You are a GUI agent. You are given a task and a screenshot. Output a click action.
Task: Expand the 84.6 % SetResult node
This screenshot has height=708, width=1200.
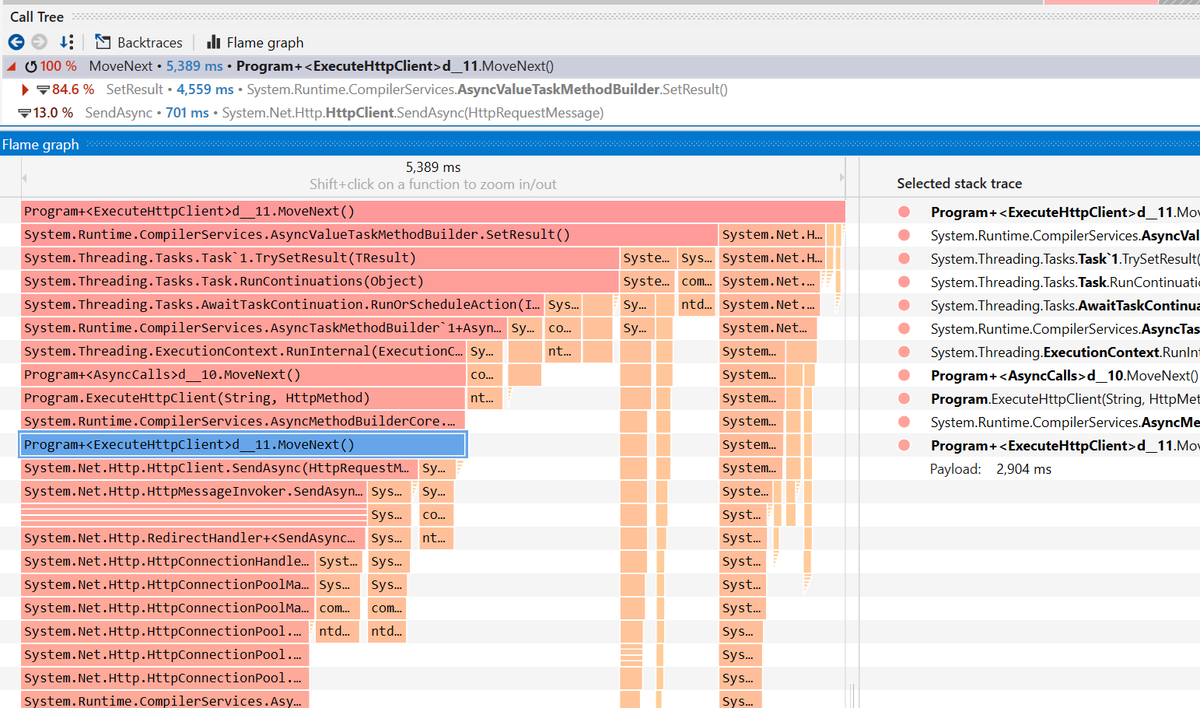point(25,89)
